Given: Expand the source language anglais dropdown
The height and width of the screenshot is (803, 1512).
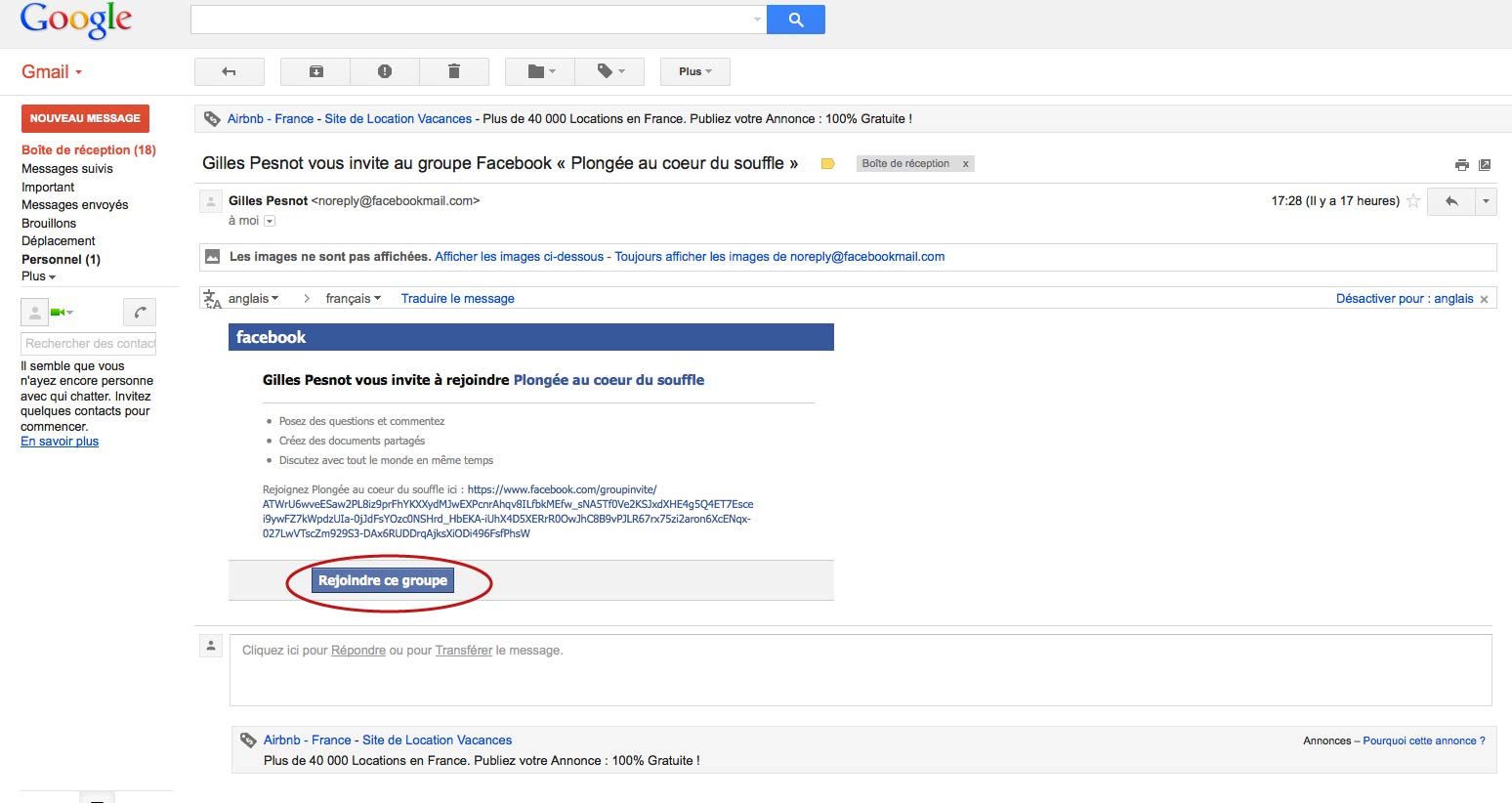Looking at the screenshot, I should [254, 299].
